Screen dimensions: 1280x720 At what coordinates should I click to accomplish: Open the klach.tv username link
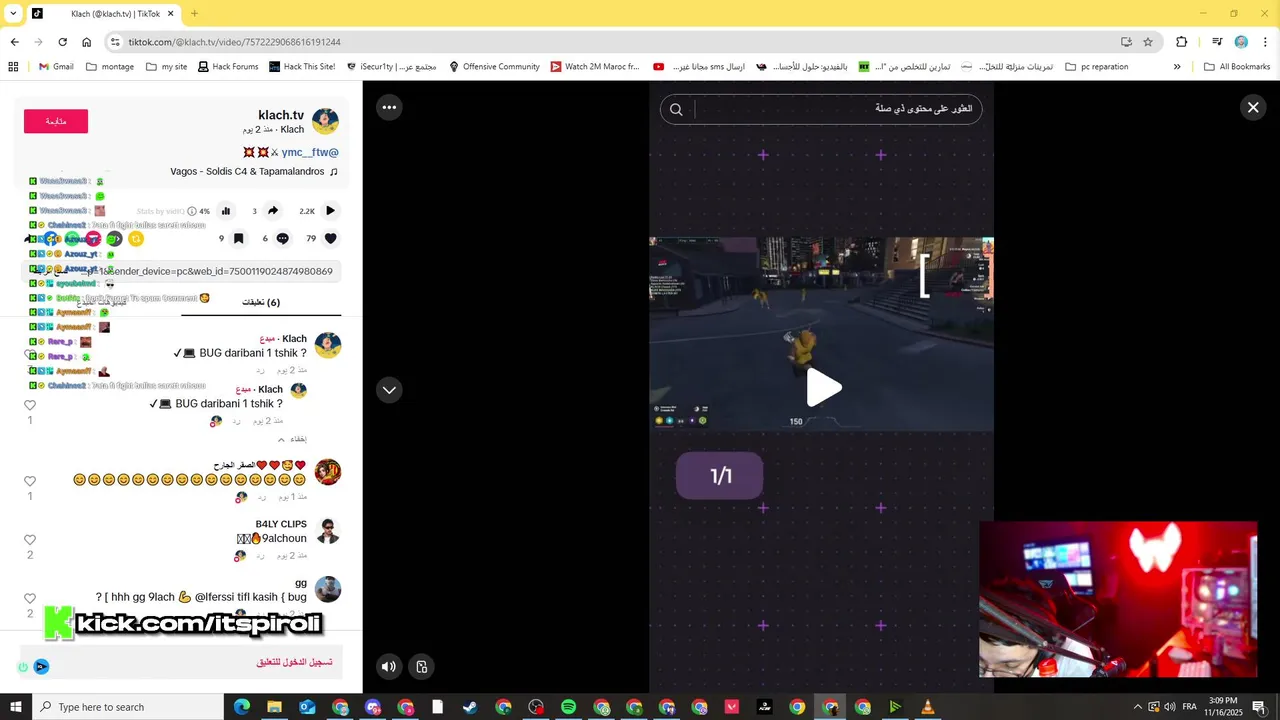(x=281, y=115)
